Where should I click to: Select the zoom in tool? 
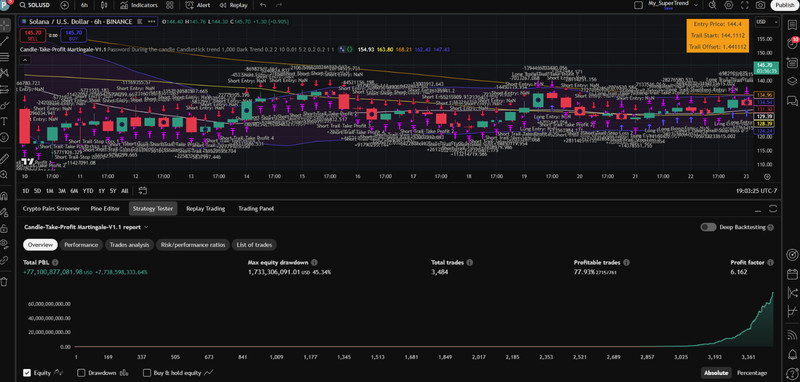click(5, 174)
